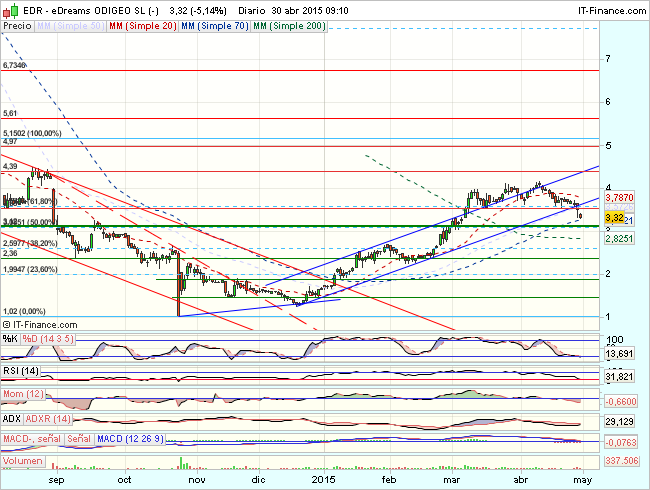
Task: Select the RSI (14) indicator label
Action: coord(21,371)
